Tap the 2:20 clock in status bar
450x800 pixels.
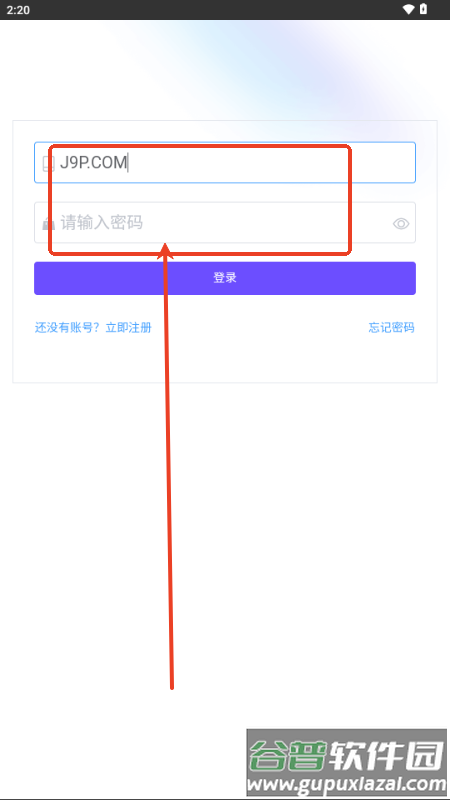pyautogui.click(x=18, y=10)
